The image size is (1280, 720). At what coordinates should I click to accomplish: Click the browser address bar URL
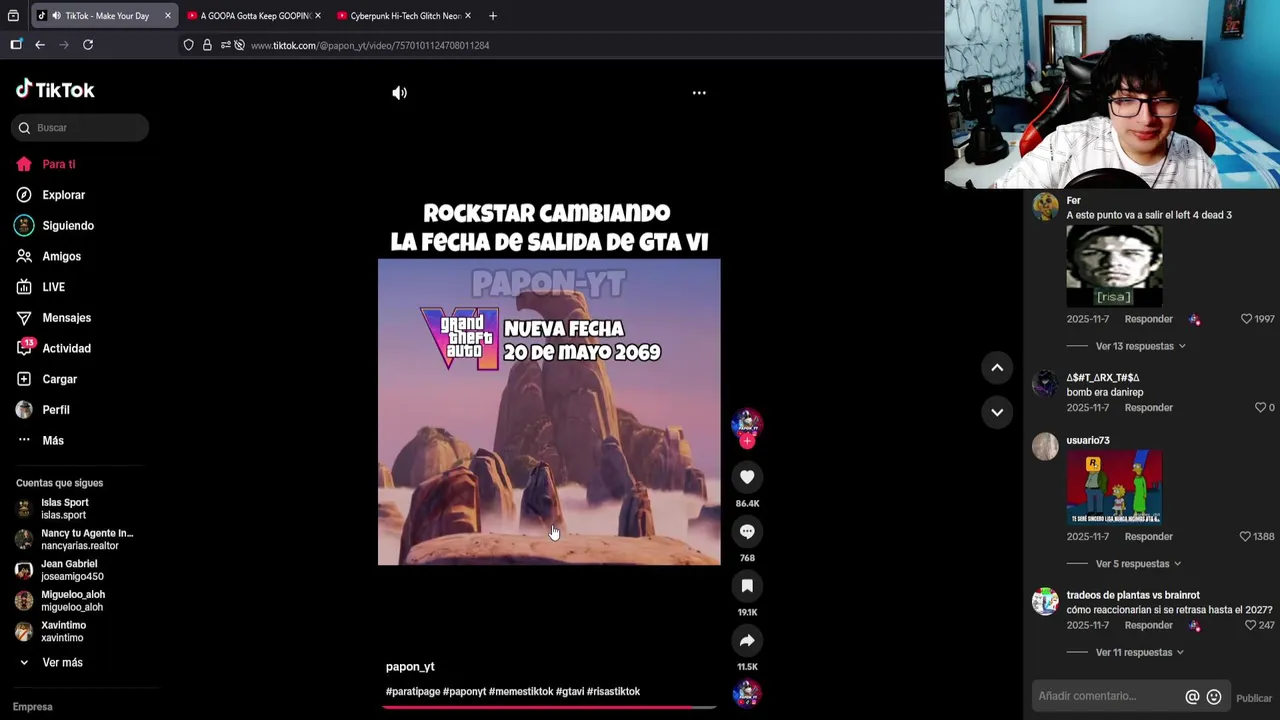[x=370, y=45]
